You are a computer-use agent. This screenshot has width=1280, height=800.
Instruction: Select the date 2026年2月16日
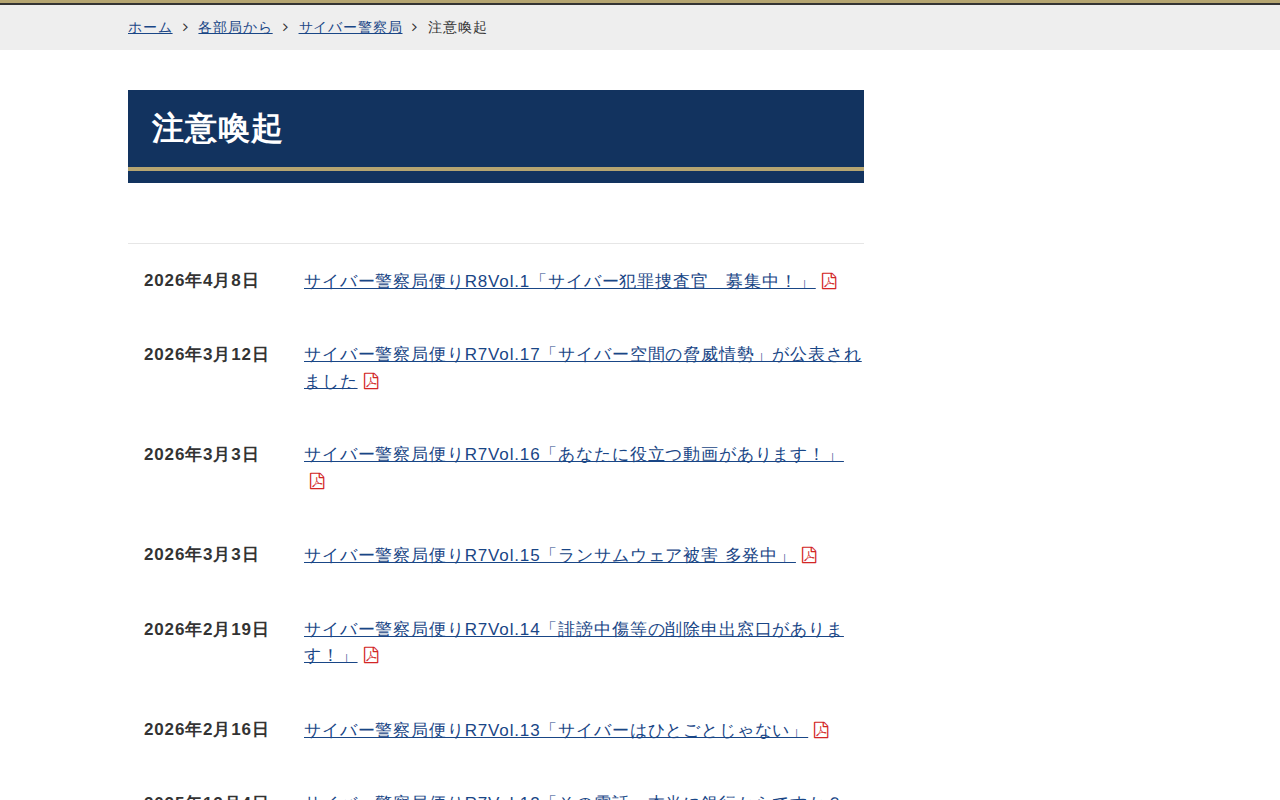pyautogui.click(x=206, y=730)
